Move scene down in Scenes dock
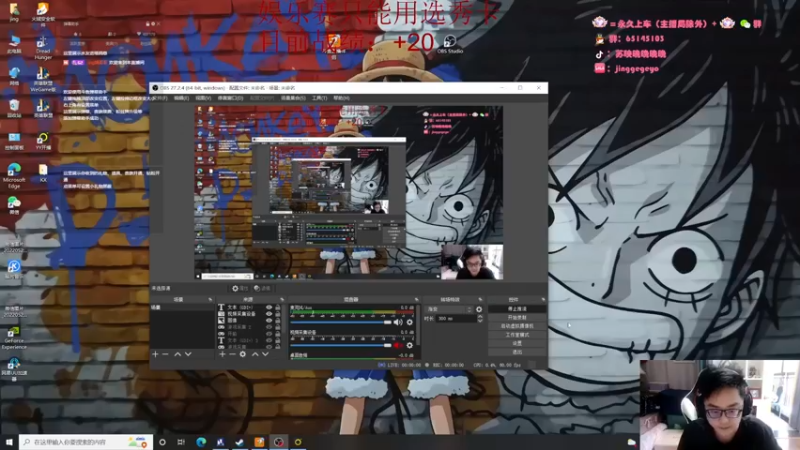Viewport: 800px width, 450px height. click(x=188, y=354)
